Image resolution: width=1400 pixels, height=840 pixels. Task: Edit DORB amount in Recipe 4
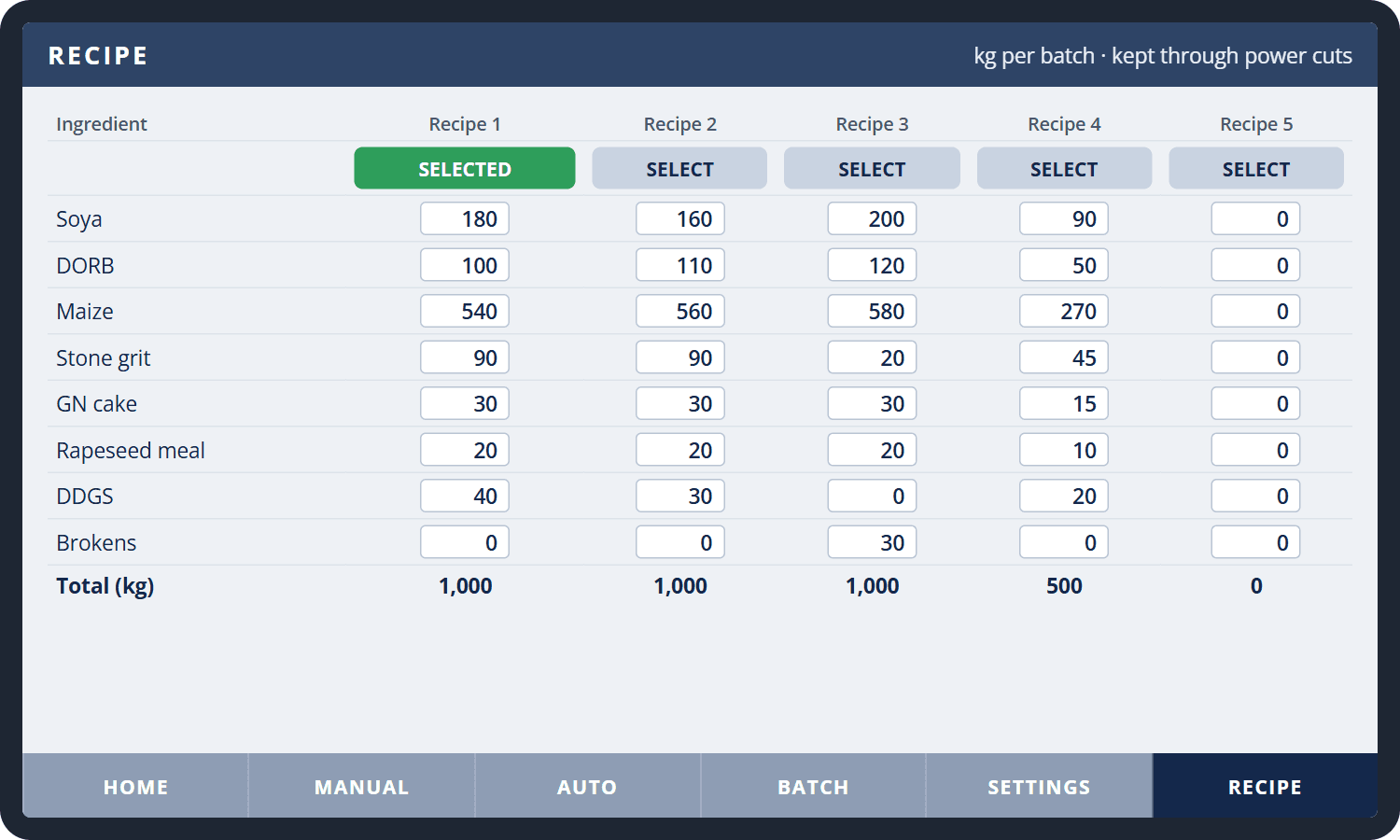(1064, 265)
